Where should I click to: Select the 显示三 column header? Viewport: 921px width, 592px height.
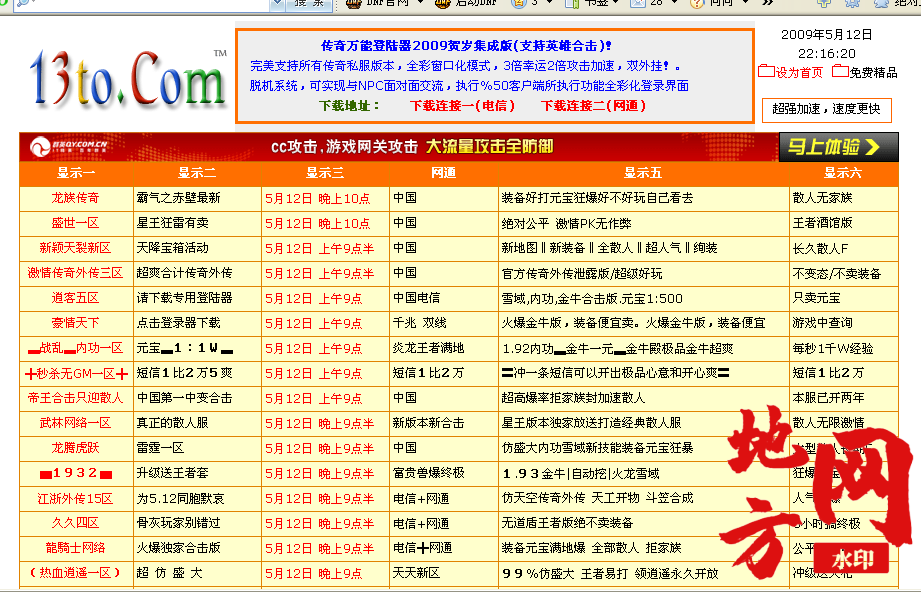click(x=325, y=173)
